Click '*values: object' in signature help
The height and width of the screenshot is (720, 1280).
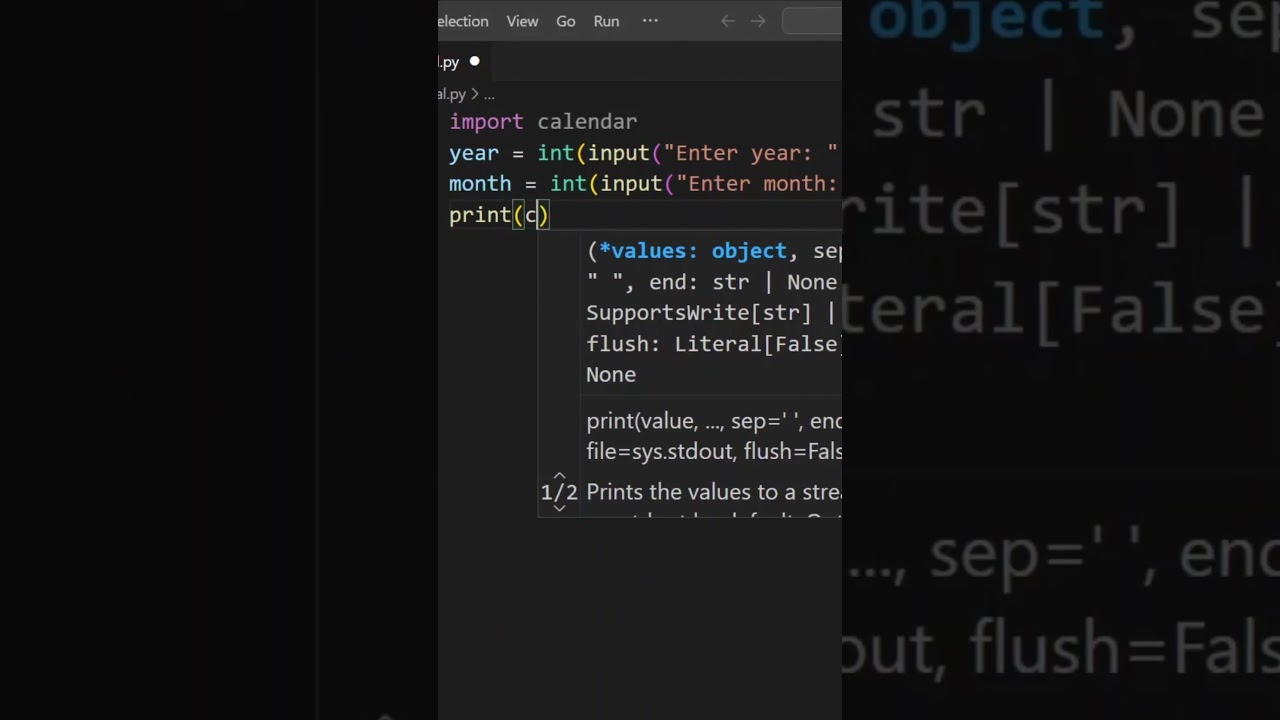pos(693,251)
